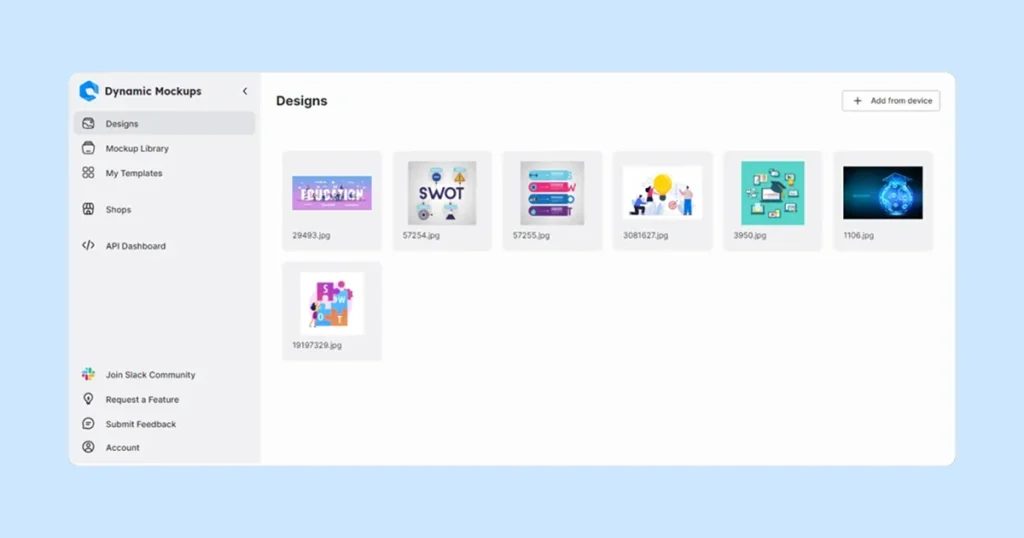Open the 19197329.jpg puzzle design thumbnail
Image resolution: width=1024 pixels, height=538 pixels.
coord(332,303)
